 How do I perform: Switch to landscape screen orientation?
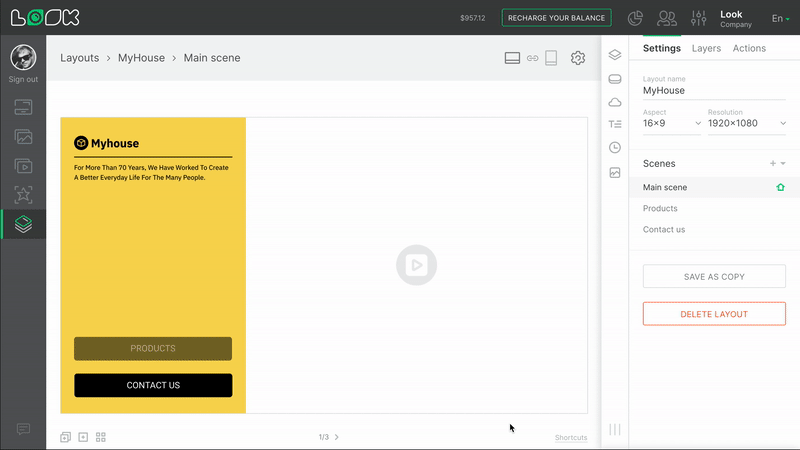(512, 58)
